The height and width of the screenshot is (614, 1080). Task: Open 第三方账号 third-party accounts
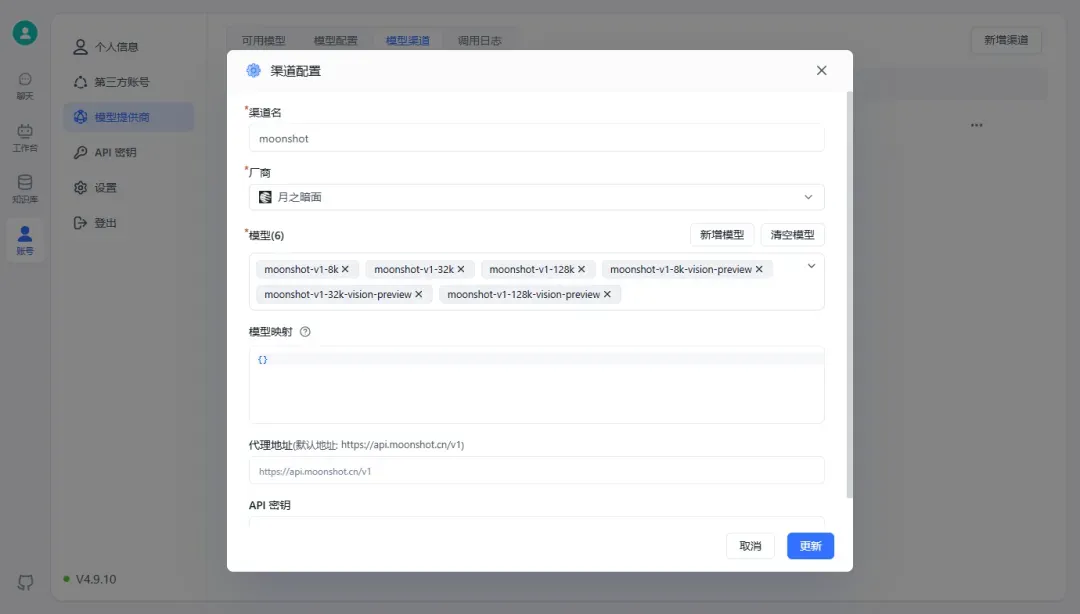coord(128,82)
